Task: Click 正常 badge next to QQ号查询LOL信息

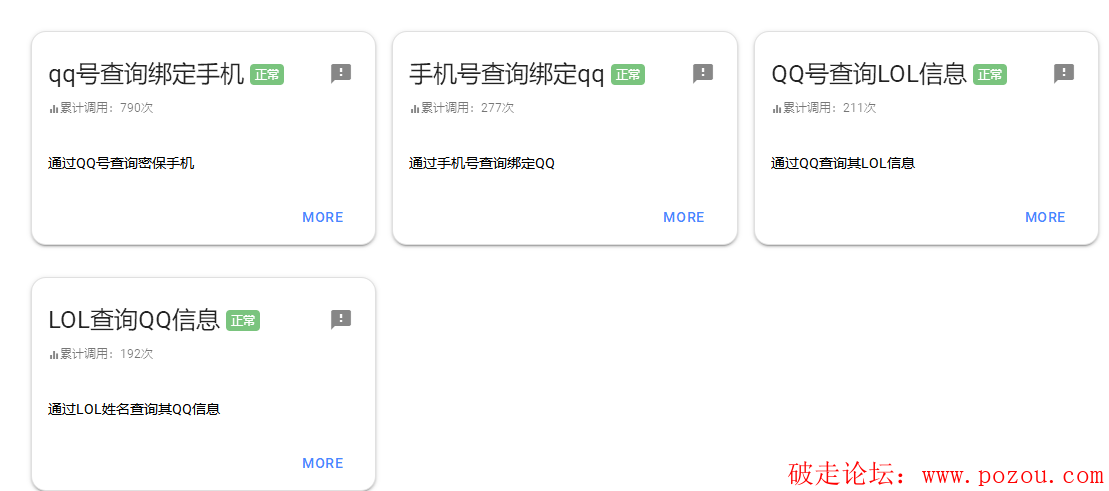Action: 990,74
